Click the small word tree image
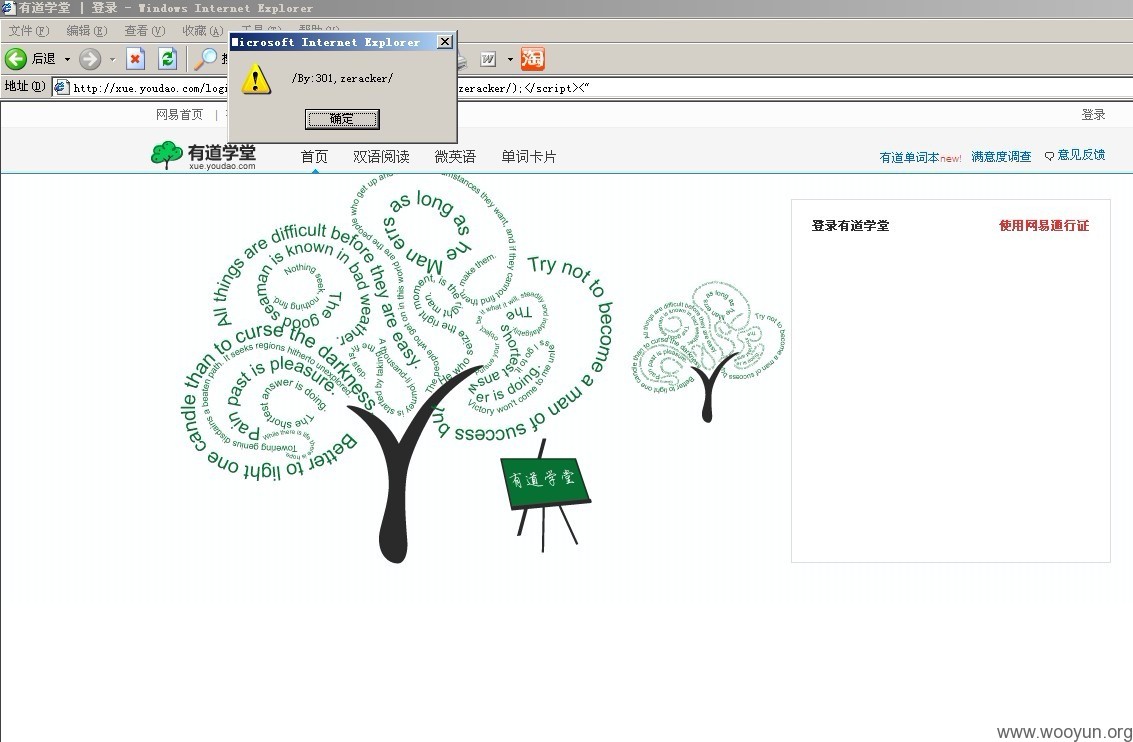The height and width of the screenshot is (742, 1133). point(709,350)
